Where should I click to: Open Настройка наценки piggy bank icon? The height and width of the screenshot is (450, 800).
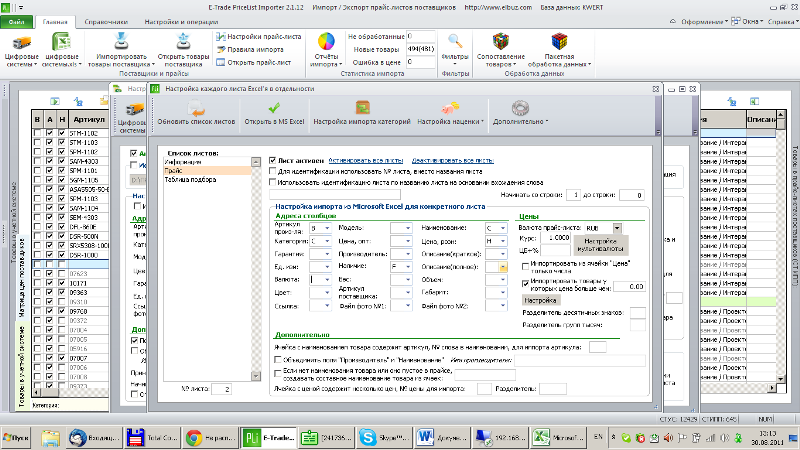coord(450,113)
